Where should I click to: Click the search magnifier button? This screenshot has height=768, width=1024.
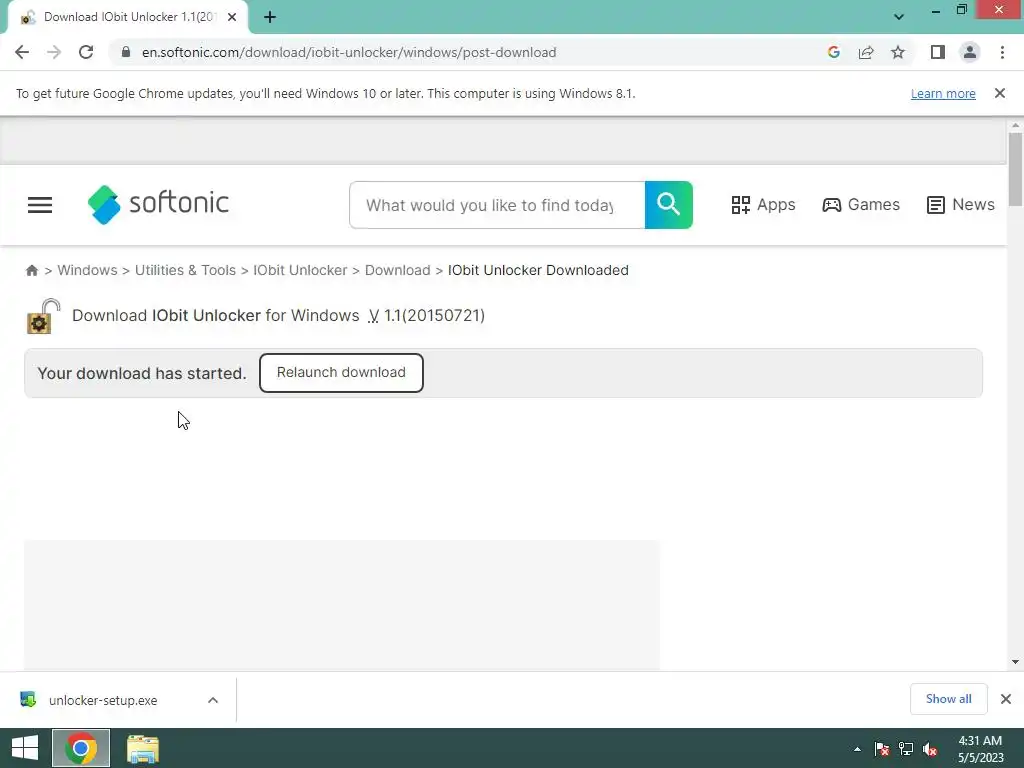669,205
